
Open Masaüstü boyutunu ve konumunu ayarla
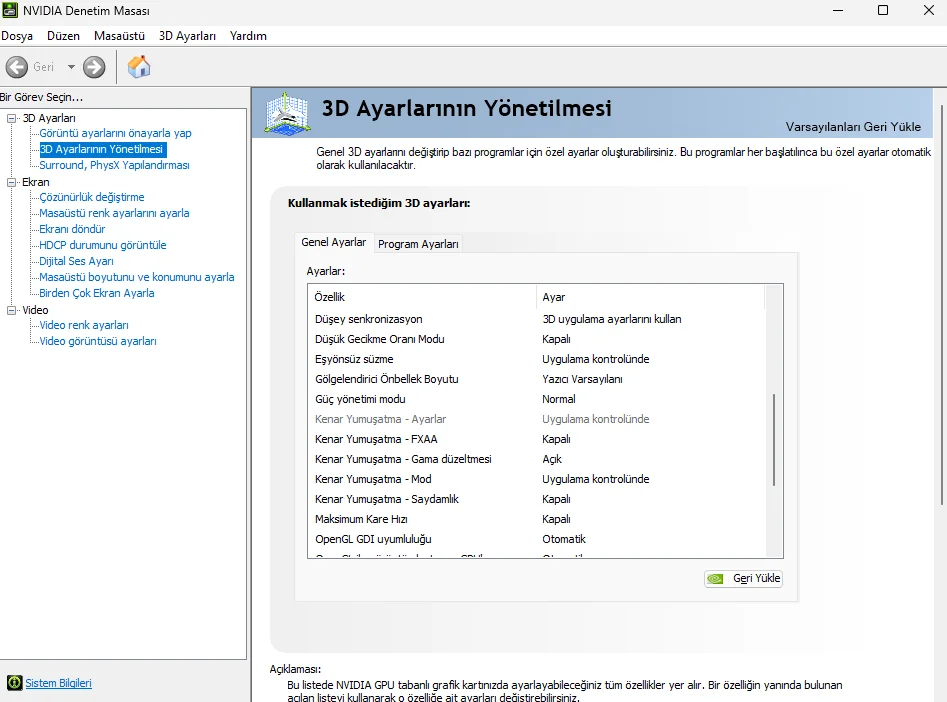136,277
